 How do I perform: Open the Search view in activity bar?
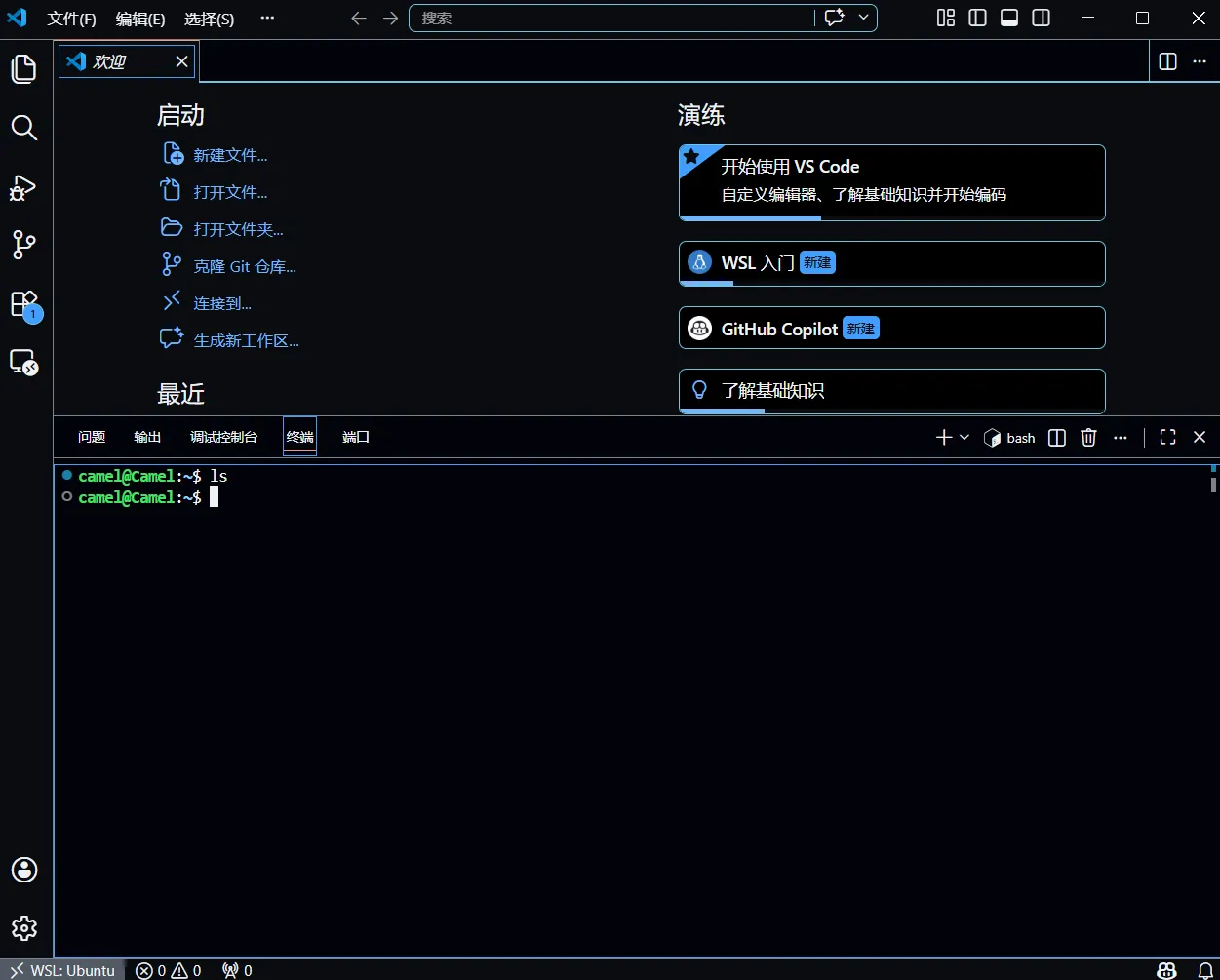(24, 128)
